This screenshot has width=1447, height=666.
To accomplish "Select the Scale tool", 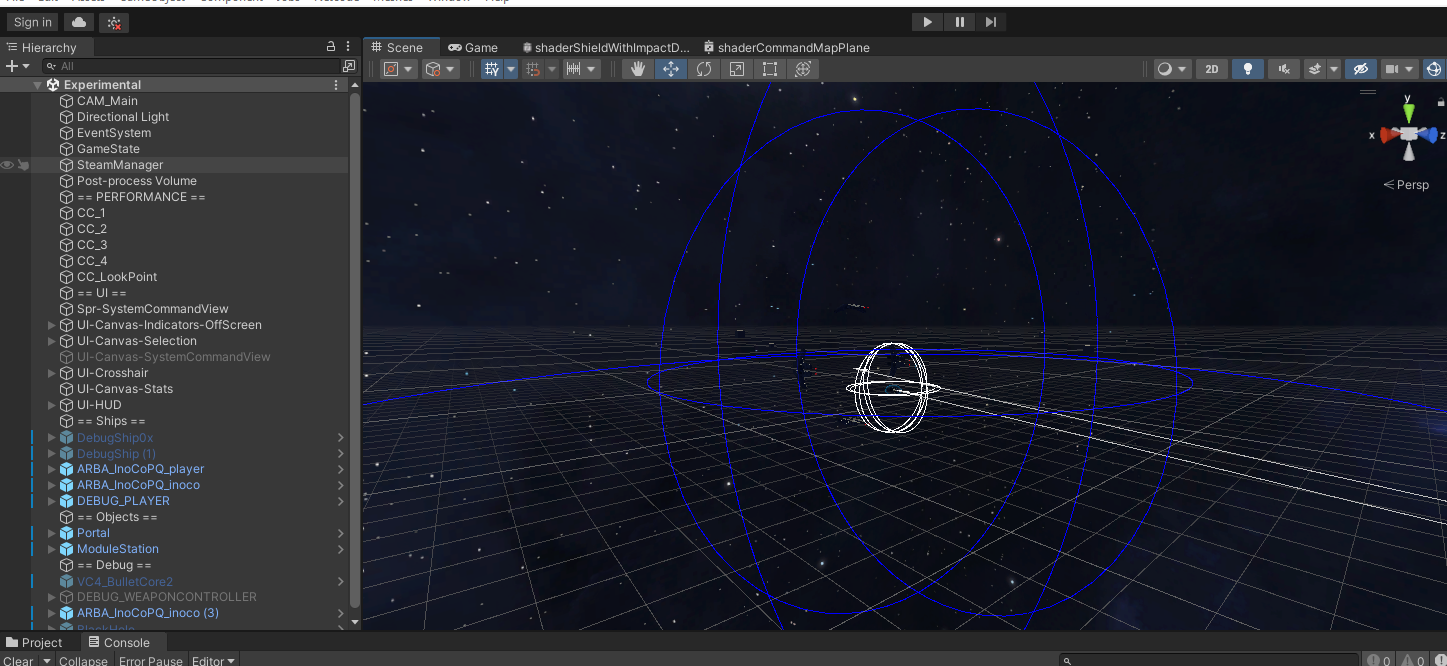I will 737,69.
